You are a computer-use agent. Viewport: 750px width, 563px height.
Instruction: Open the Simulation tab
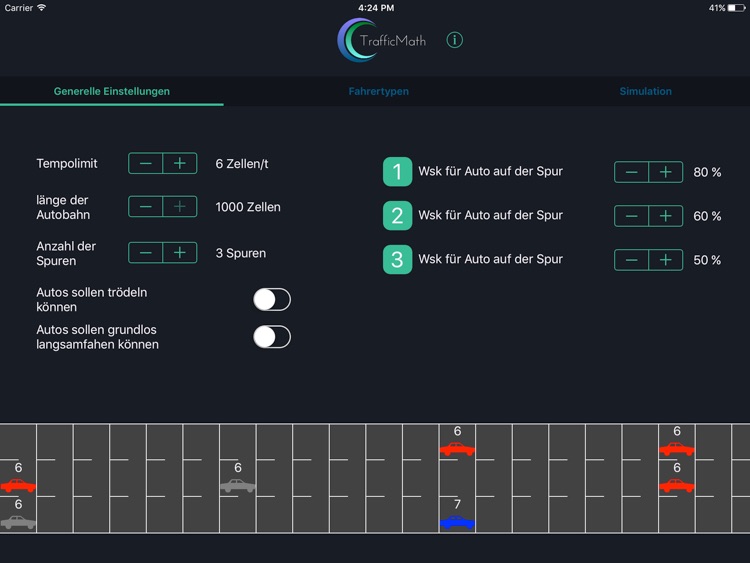pyautogui.click(x=645, y=91)
